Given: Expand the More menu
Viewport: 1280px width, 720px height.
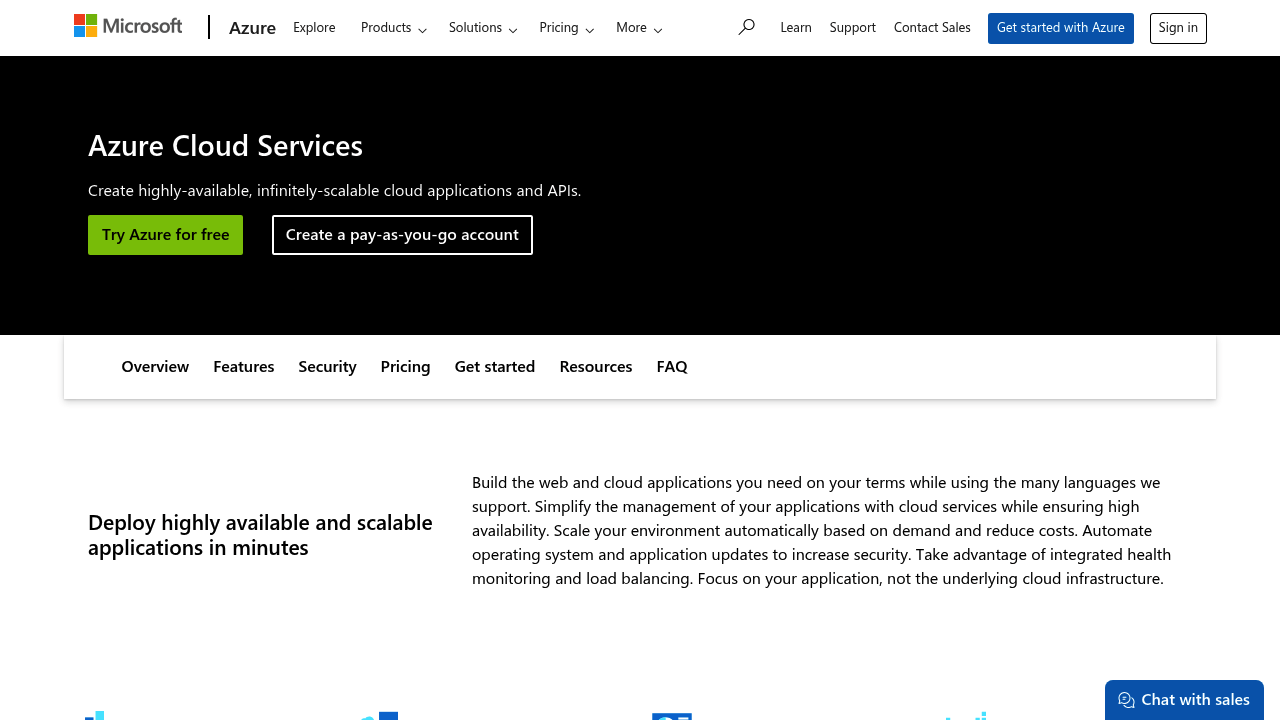Looking at the screenshot, I should pos(638,27).
